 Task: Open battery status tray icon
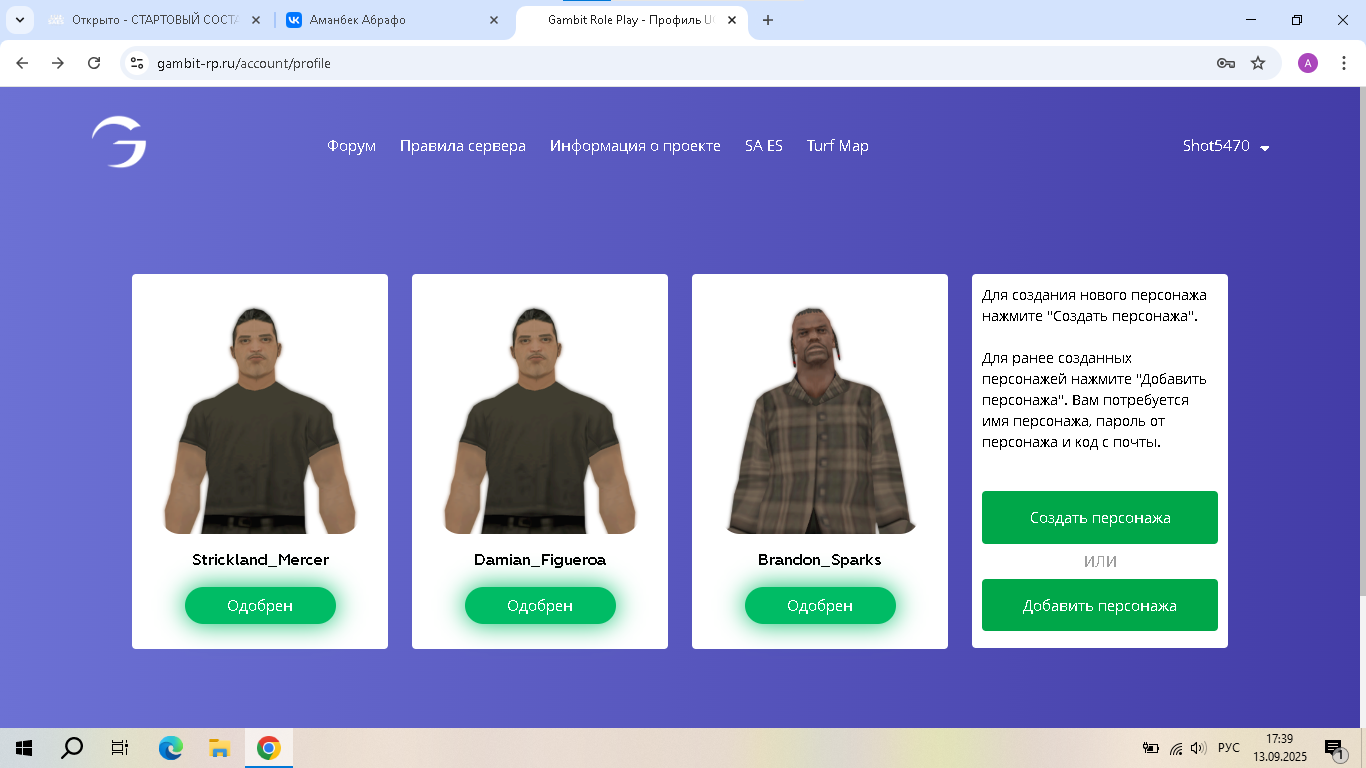point(1151,748)
